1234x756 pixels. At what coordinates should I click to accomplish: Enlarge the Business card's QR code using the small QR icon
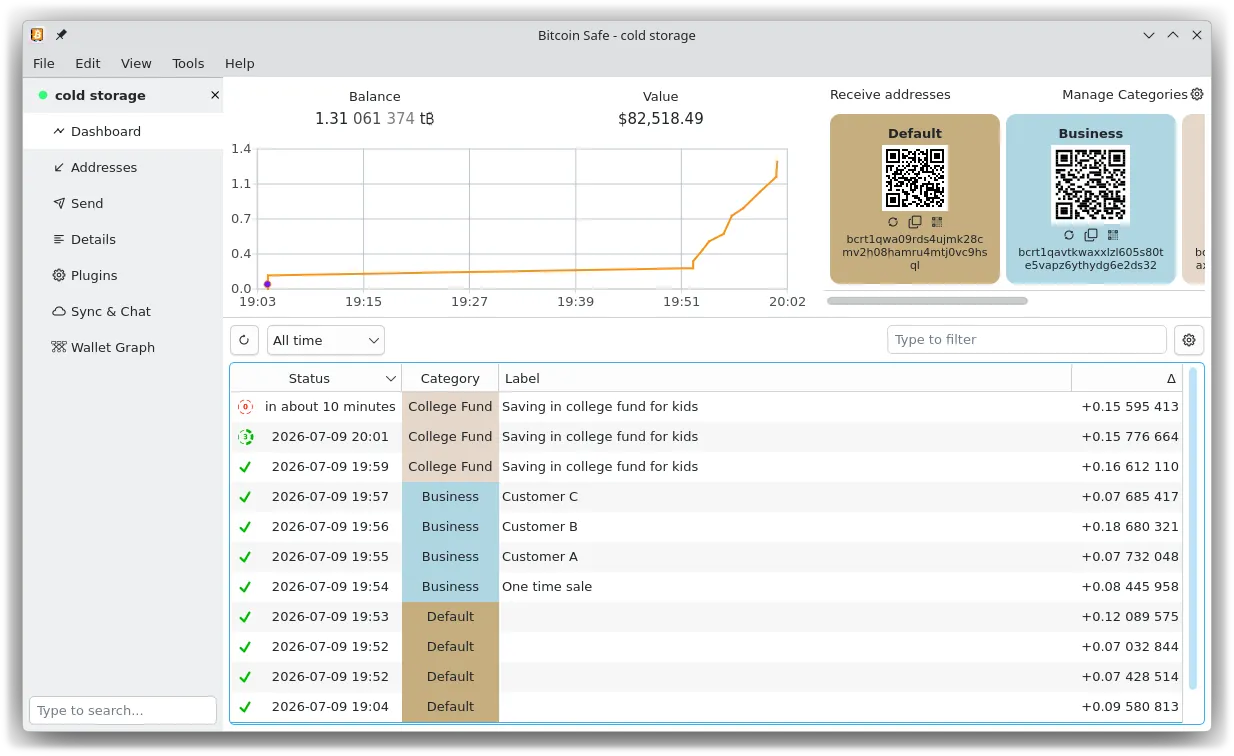click(x=1113, y=235)
